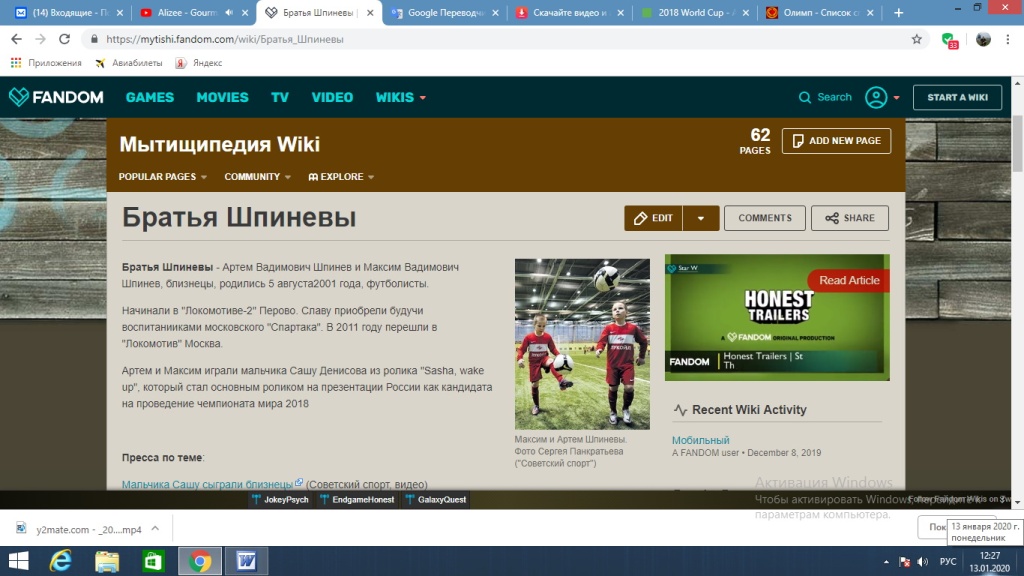
Task: Open the Microsoft Store taskbar icon
Action: (153, 561)
